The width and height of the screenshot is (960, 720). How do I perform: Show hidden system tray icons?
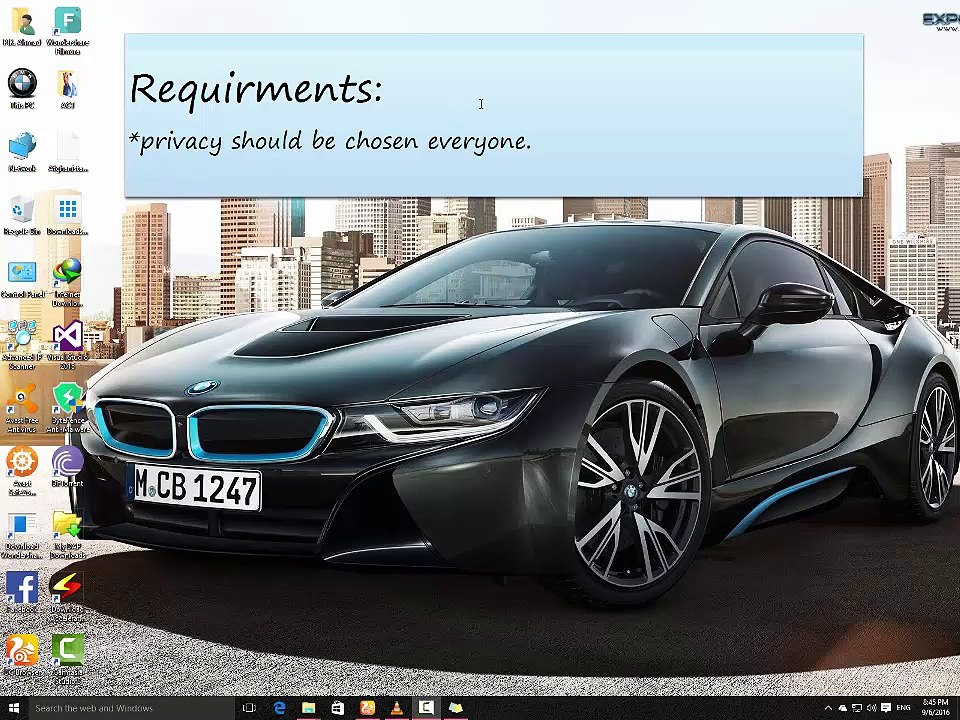click(828, 708)
